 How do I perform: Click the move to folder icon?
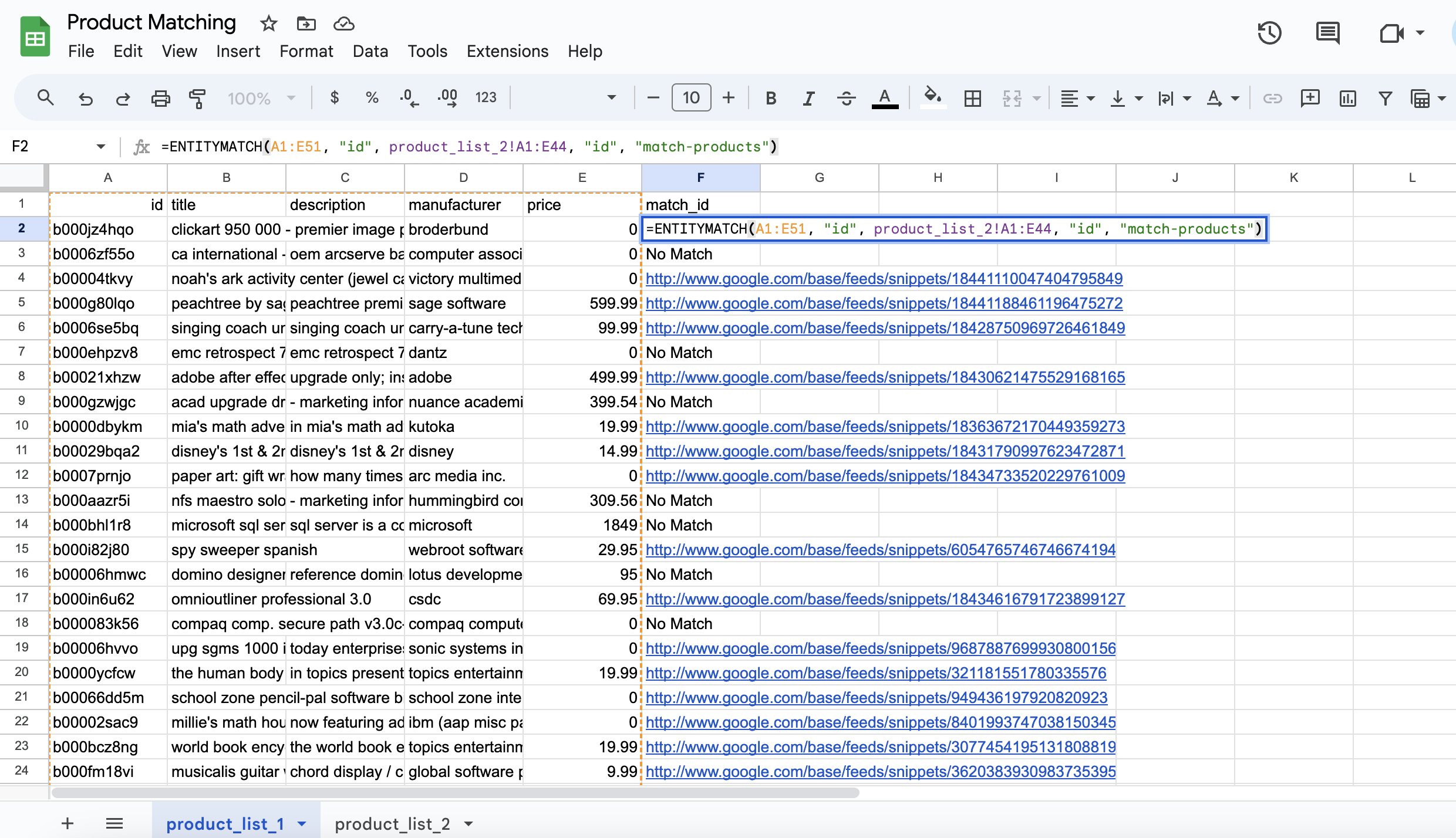click(306, 23)
